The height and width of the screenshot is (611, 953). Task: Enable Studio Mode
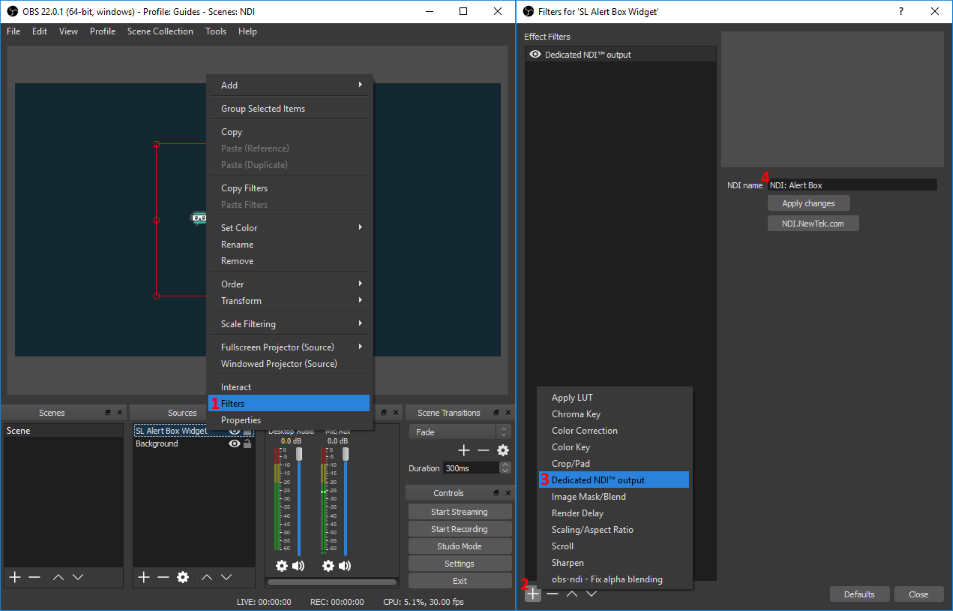coord(459,546)
